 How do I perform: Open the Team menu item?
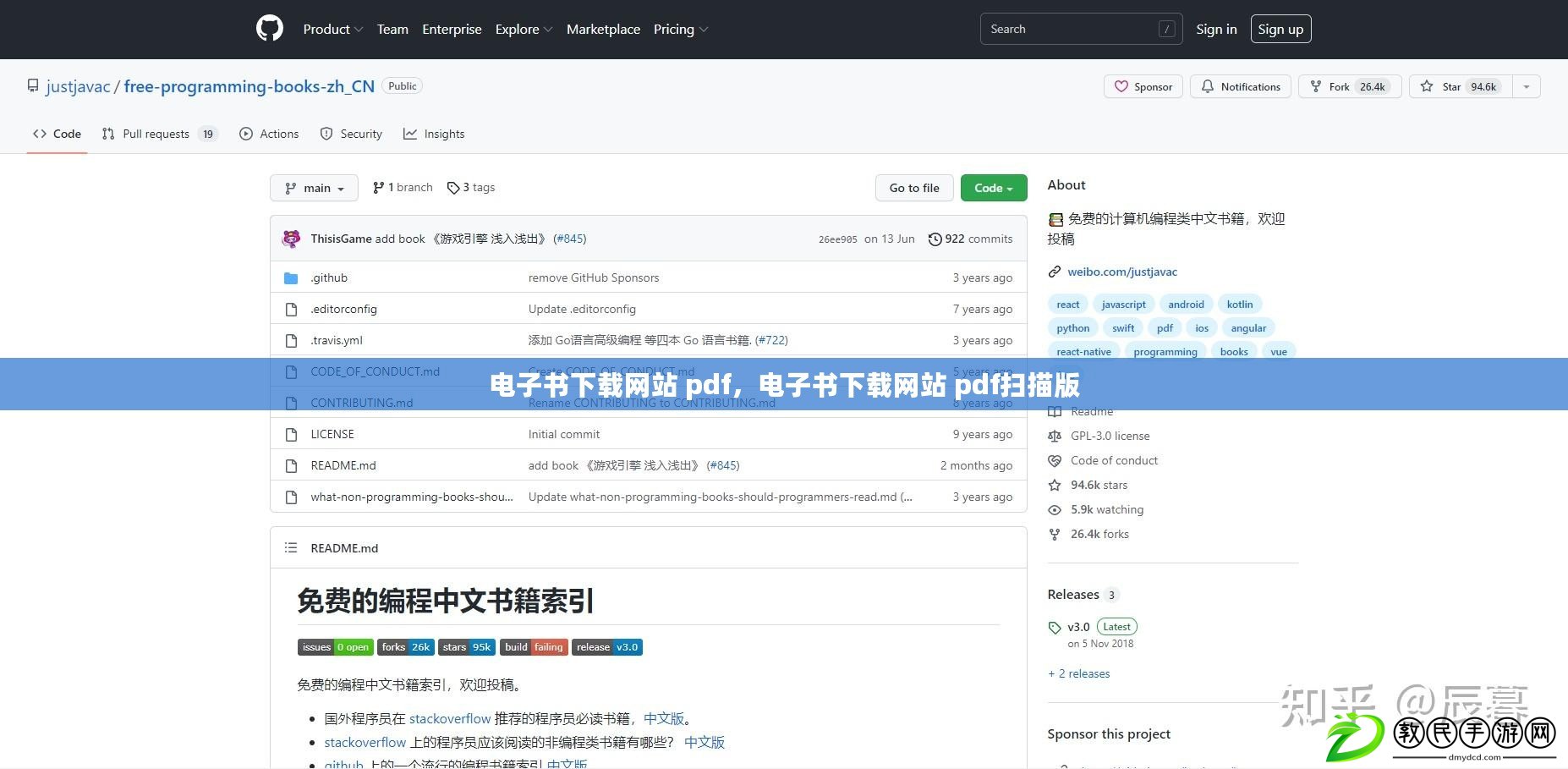point(392,29)
